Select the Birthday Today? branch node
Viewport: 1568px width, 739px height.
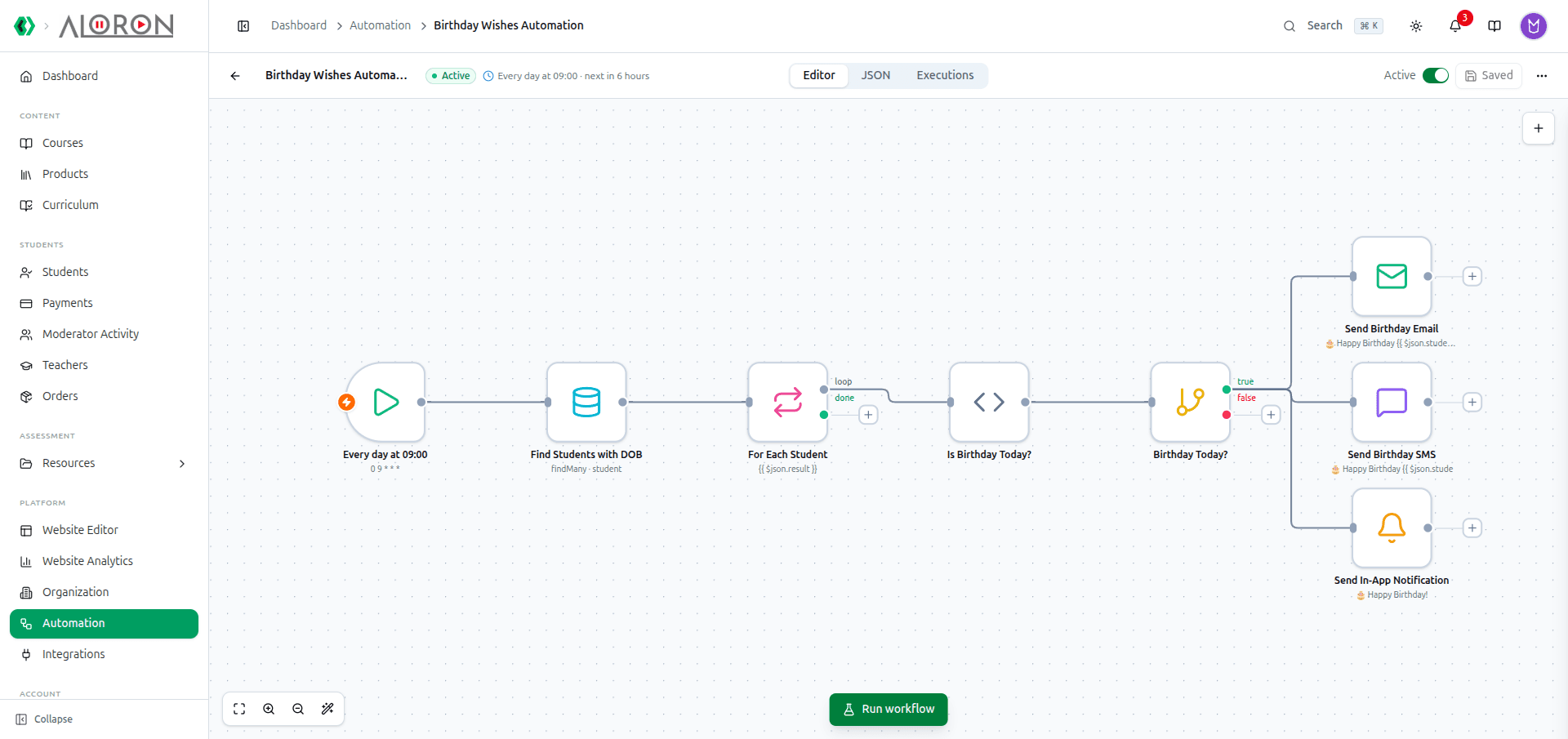coord(1190,402)
